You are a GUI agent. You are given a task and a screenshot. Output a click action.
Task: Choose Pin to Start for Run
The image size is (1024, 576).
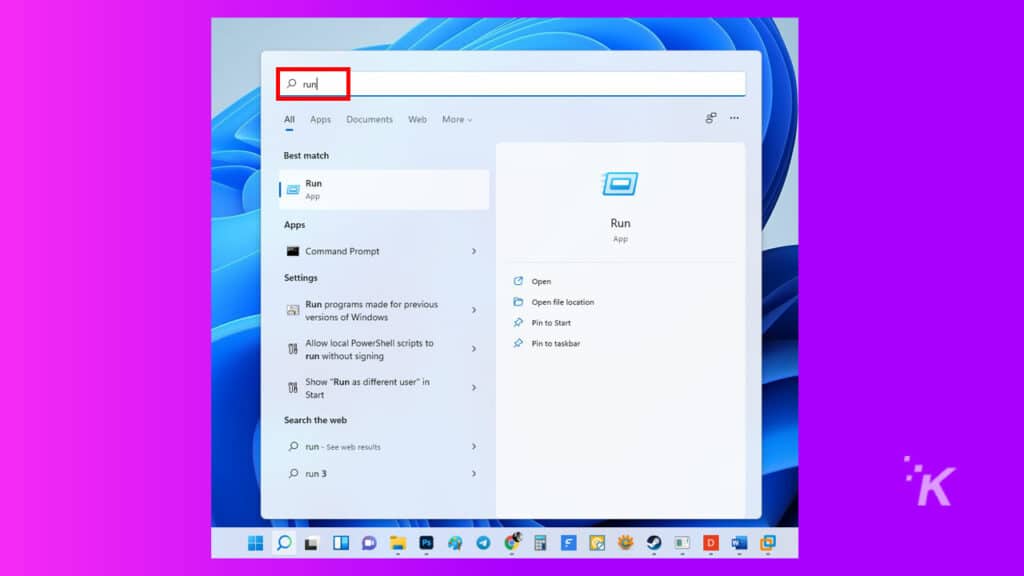551,323
